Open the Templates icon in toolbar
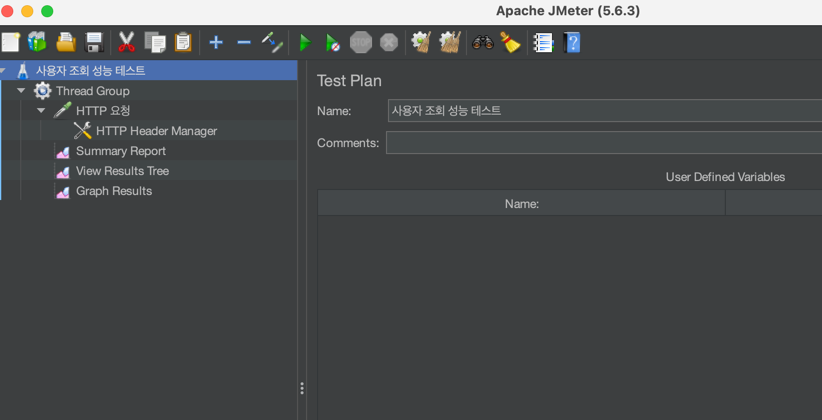Screen dimensions: 822x420 point(38,42)
